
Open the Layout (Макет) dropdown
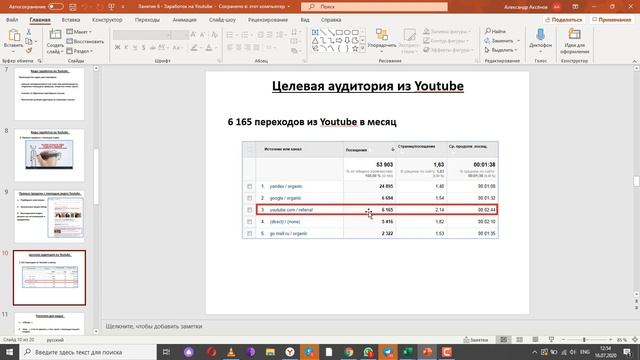(x=79, y=32)
